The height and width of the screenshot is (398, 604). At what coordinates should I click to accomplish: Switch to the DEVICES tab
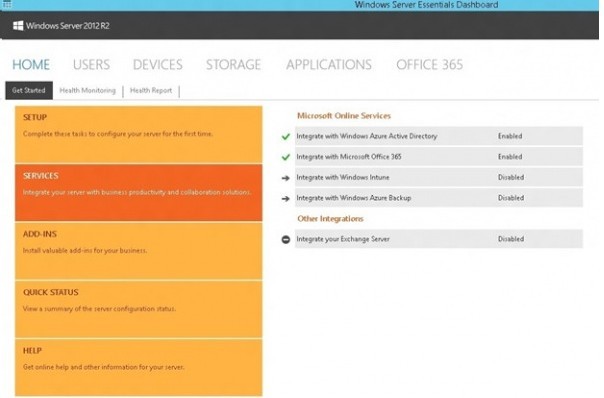click(x=158, y=65)
